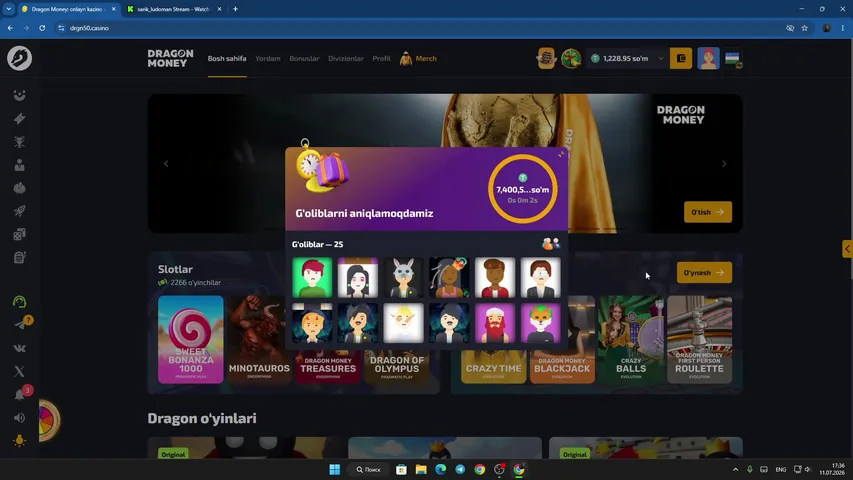This screenshot has height=480, width=853.
Task: Open the VK social sidebar icon
Action: pyautogui.click(x=20, y=348)
